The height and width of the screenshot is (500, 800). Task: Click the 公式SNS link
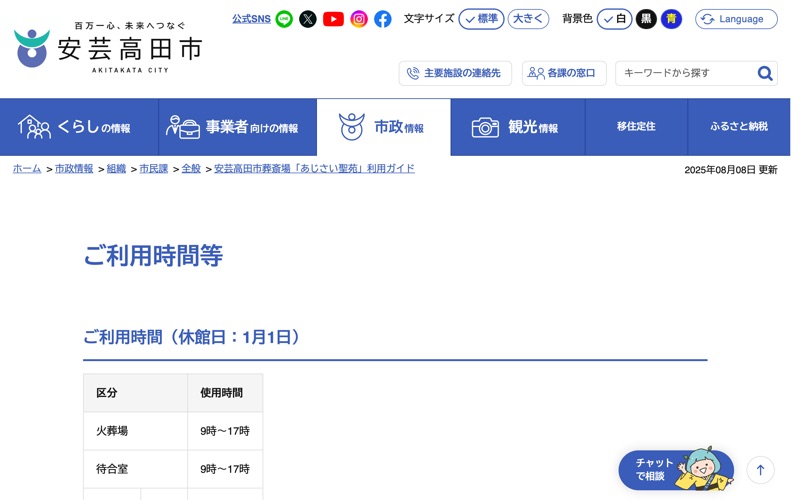tap(252, 19)
